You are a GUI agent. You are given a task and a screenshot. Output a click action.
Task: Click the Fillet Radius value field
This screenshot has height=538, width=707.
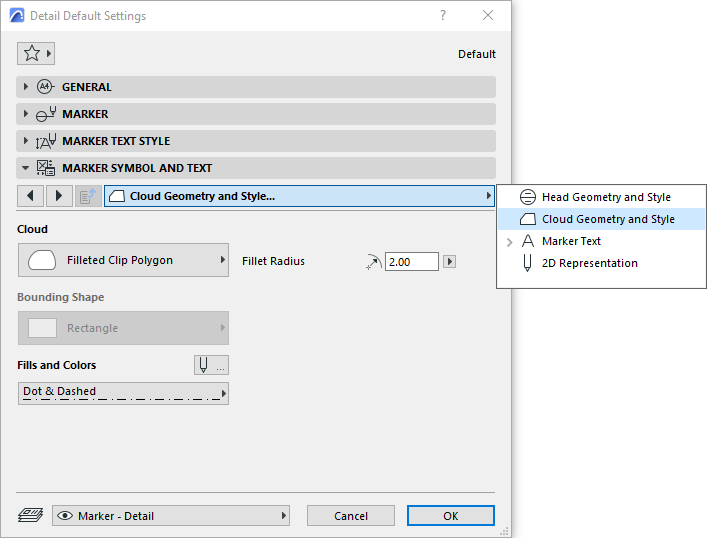(411, 262)
